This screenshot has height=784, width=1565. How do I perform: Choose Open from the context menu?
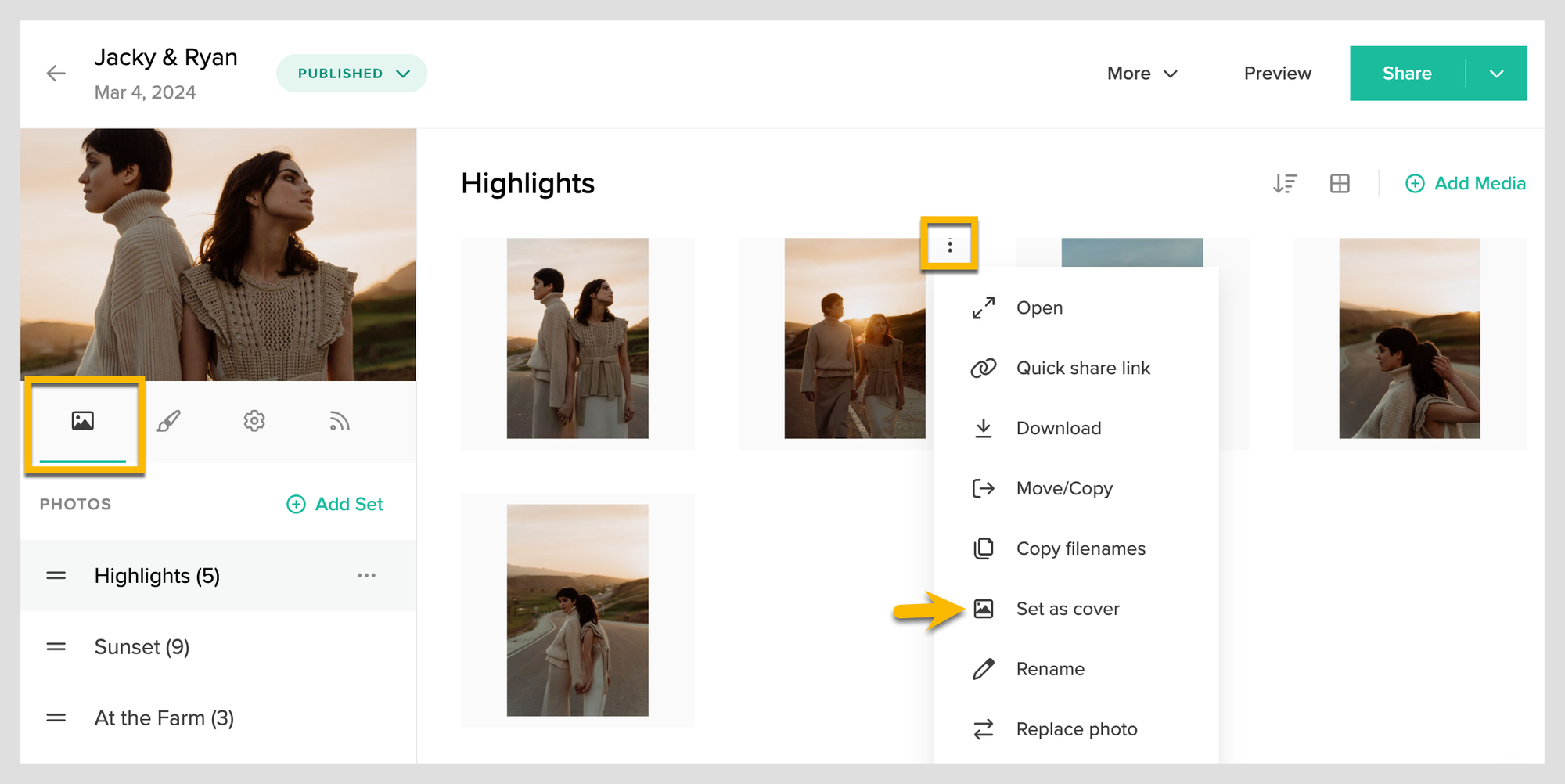pos(1077,307)
